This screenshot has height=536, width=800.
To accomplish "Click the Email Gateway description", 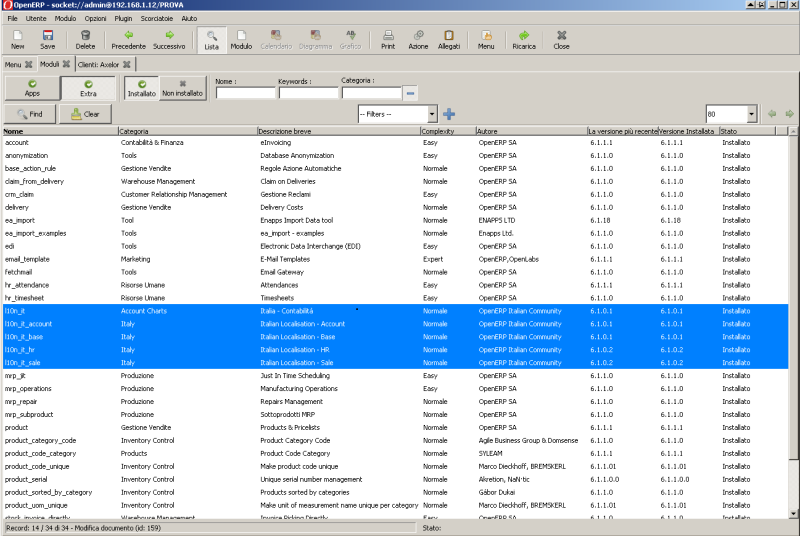I will (282, 272).
